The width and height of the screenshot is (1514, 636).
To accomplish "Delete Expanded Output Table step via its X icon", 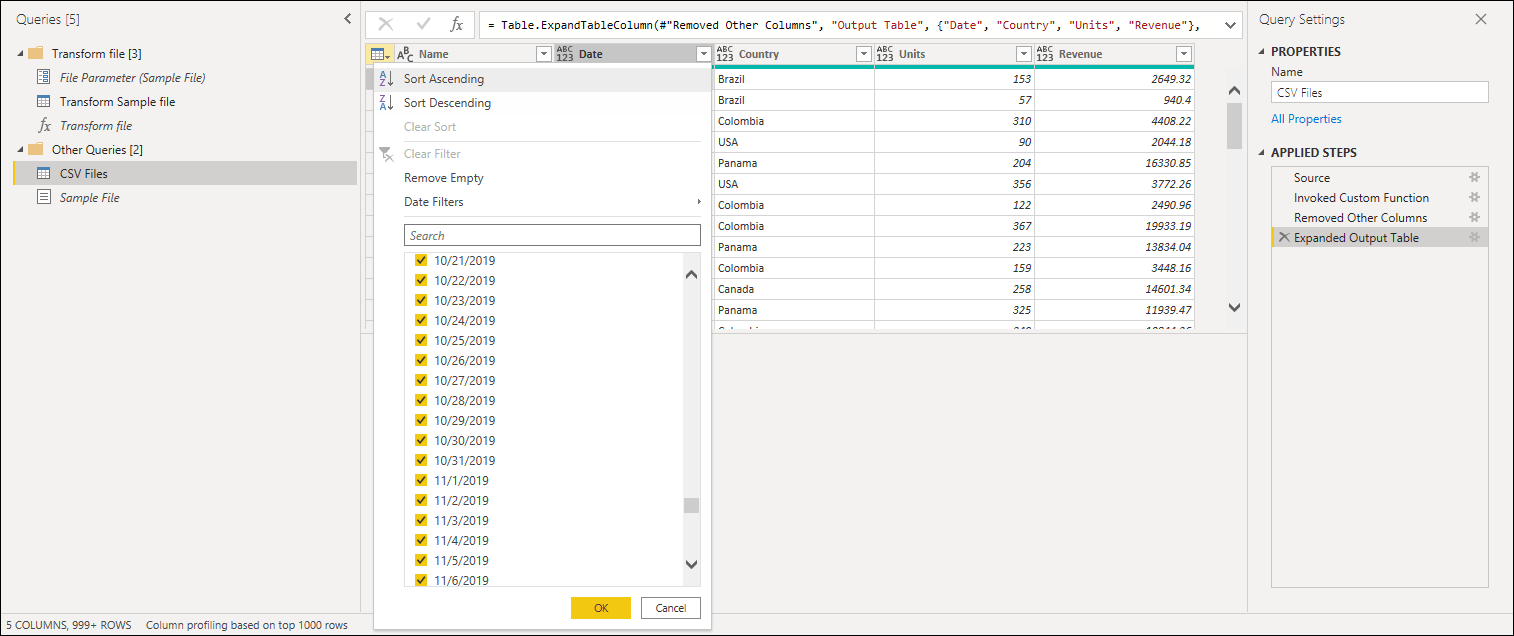I will pos(1283,237).
